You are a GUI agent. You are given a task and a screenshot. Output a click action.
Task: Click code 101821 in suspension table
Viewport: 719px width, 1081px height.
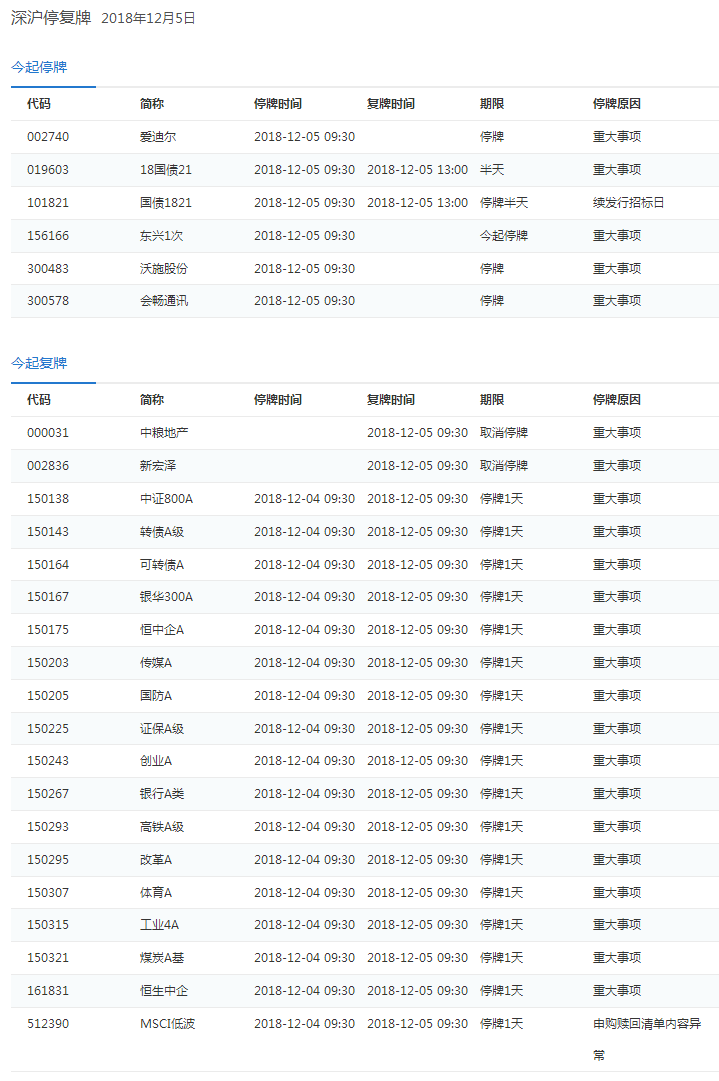pos(48,203)
